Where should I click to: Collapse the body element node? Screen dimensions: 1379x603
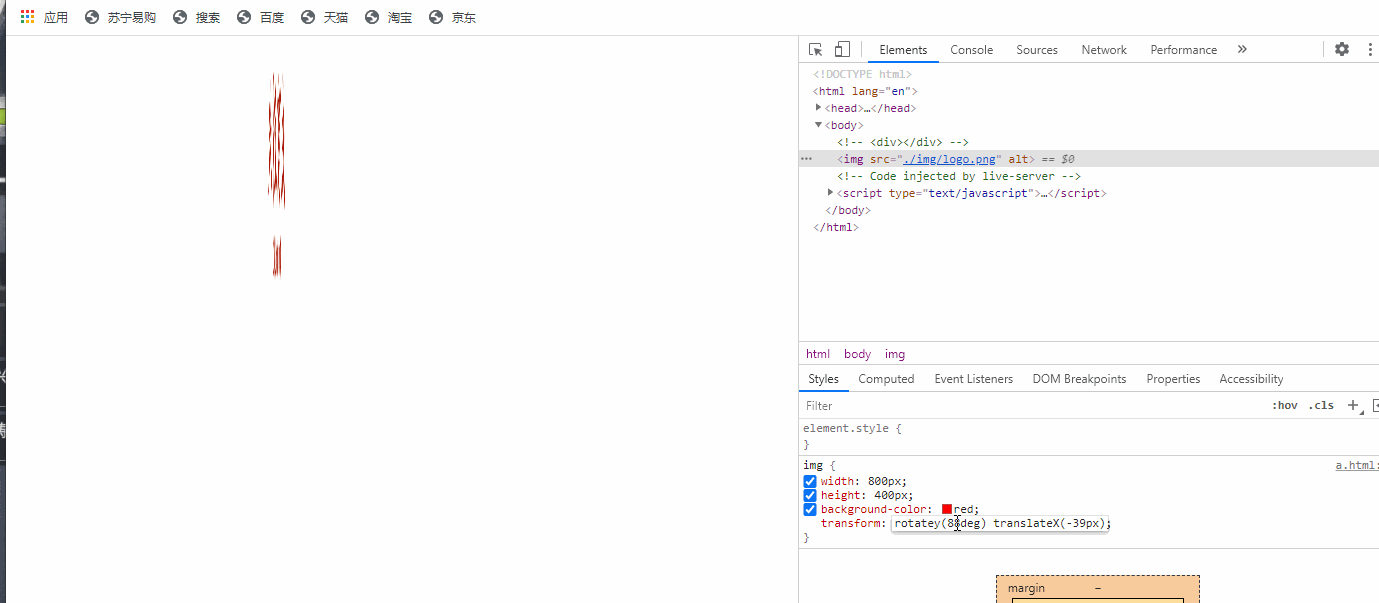[x=819, y=125]
